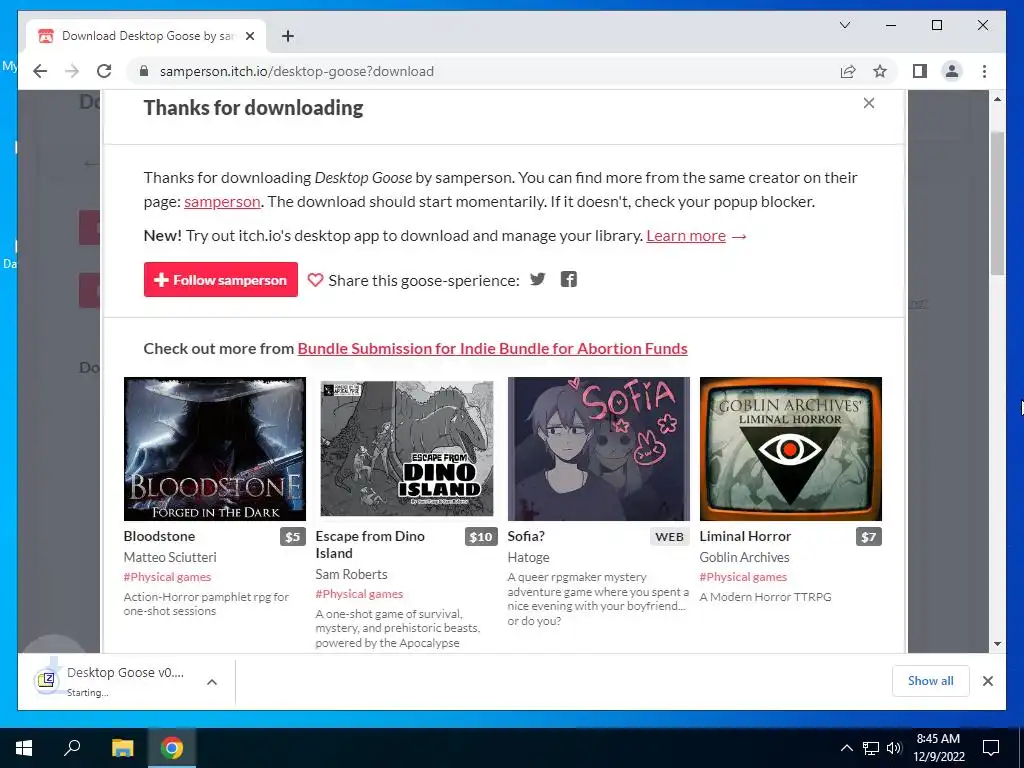Open the notification center icon

(x=991, y=748)
